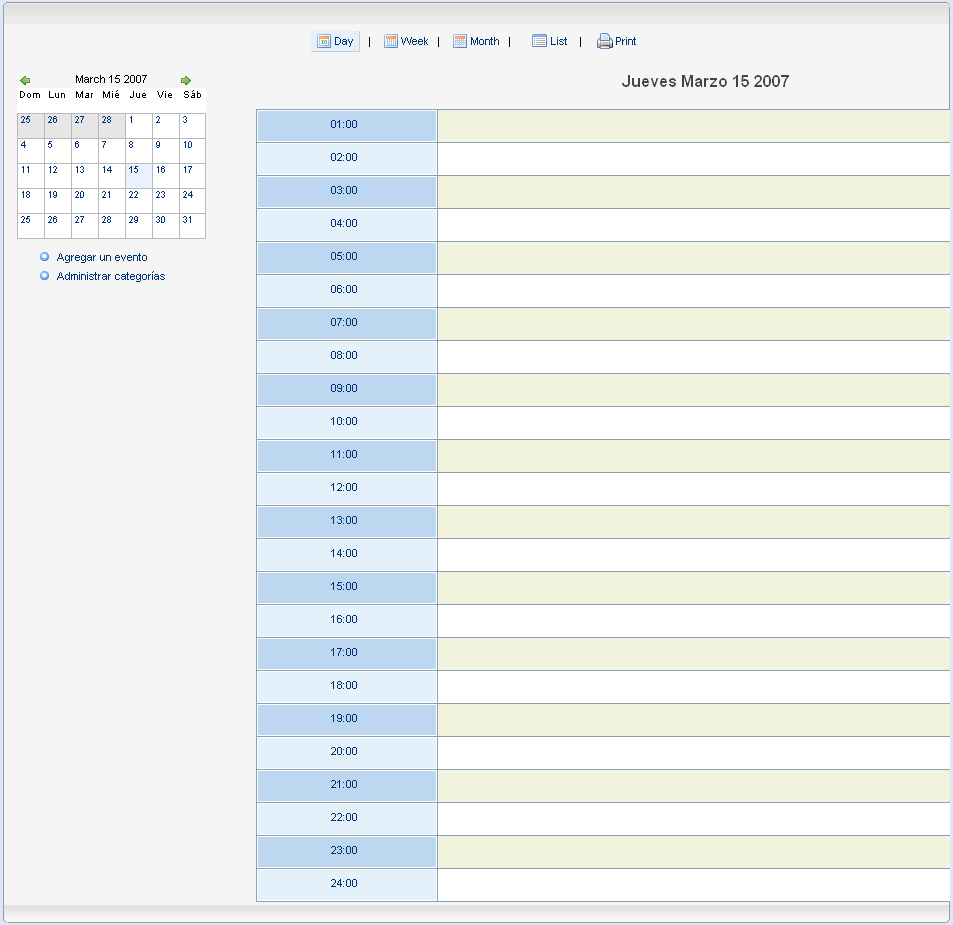
Task: Click the 21:00 time slot label
Action: click(346, 786)
